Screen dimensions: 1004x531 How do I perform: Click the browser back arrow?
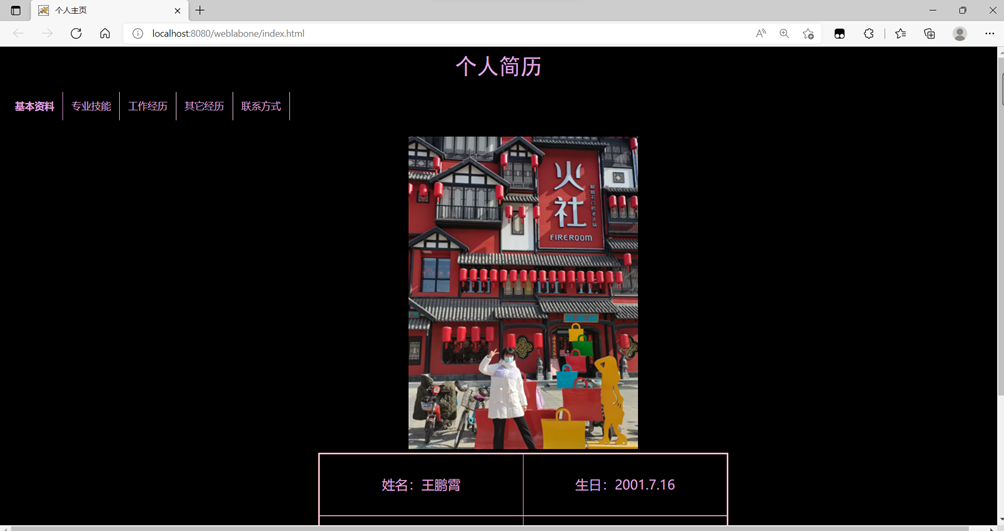click(19, 33)
